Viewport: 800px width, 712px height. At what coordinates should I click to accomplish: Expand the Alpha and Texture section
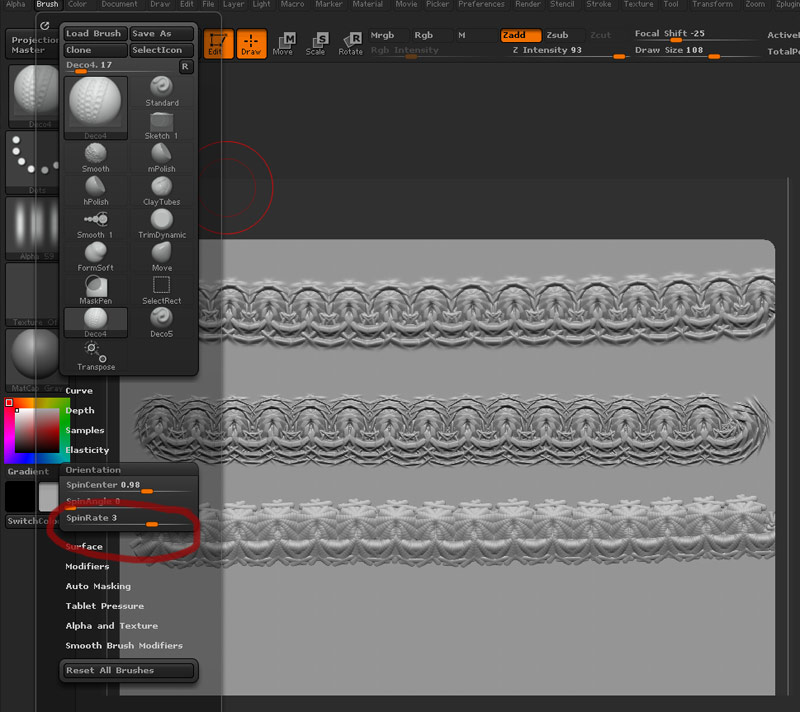(112, 626)
